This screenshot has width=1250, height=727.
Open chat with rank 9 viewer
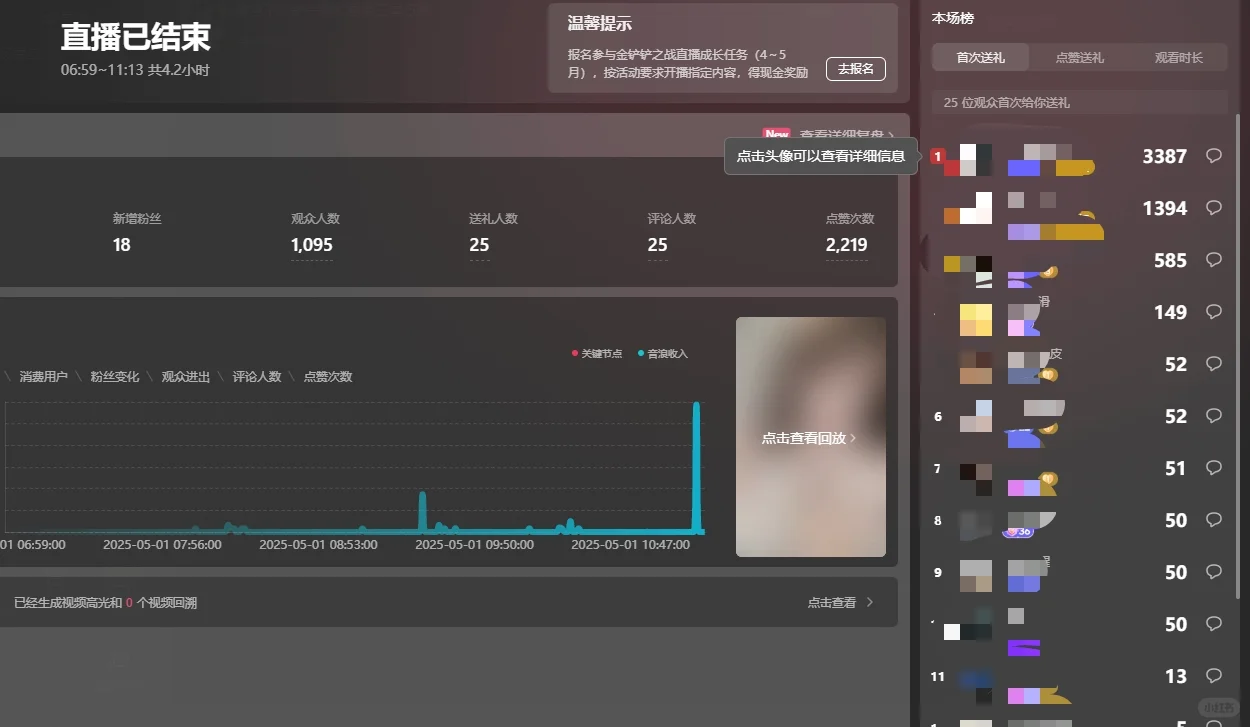click(x=1214, y=572)
